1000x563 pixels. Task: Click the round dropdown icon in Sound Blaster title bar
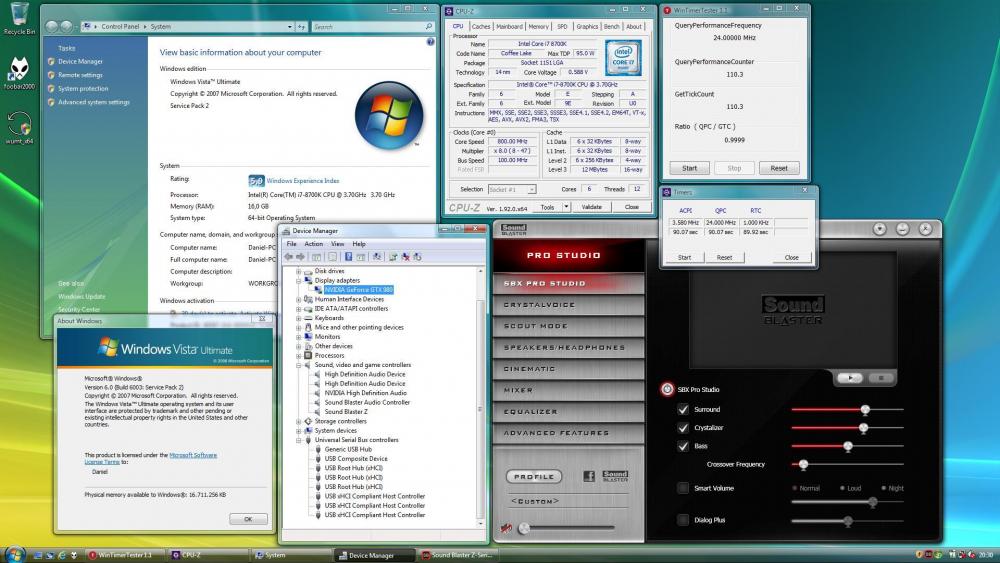tap(879, 229)
